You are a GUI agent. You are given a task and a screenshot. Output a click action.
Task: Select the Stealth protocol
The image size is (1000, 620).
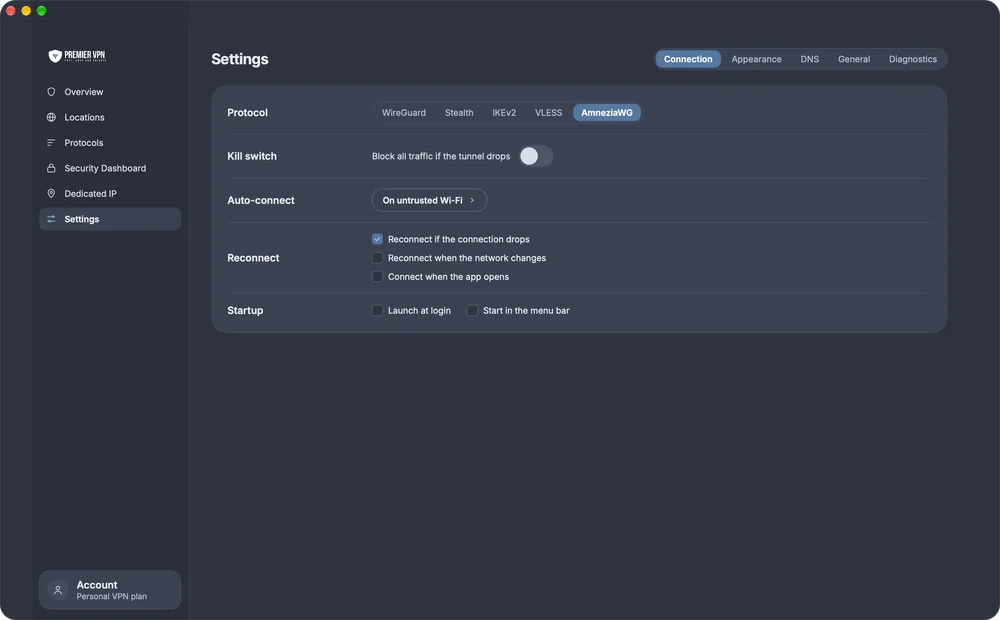(x=459, y=112)
